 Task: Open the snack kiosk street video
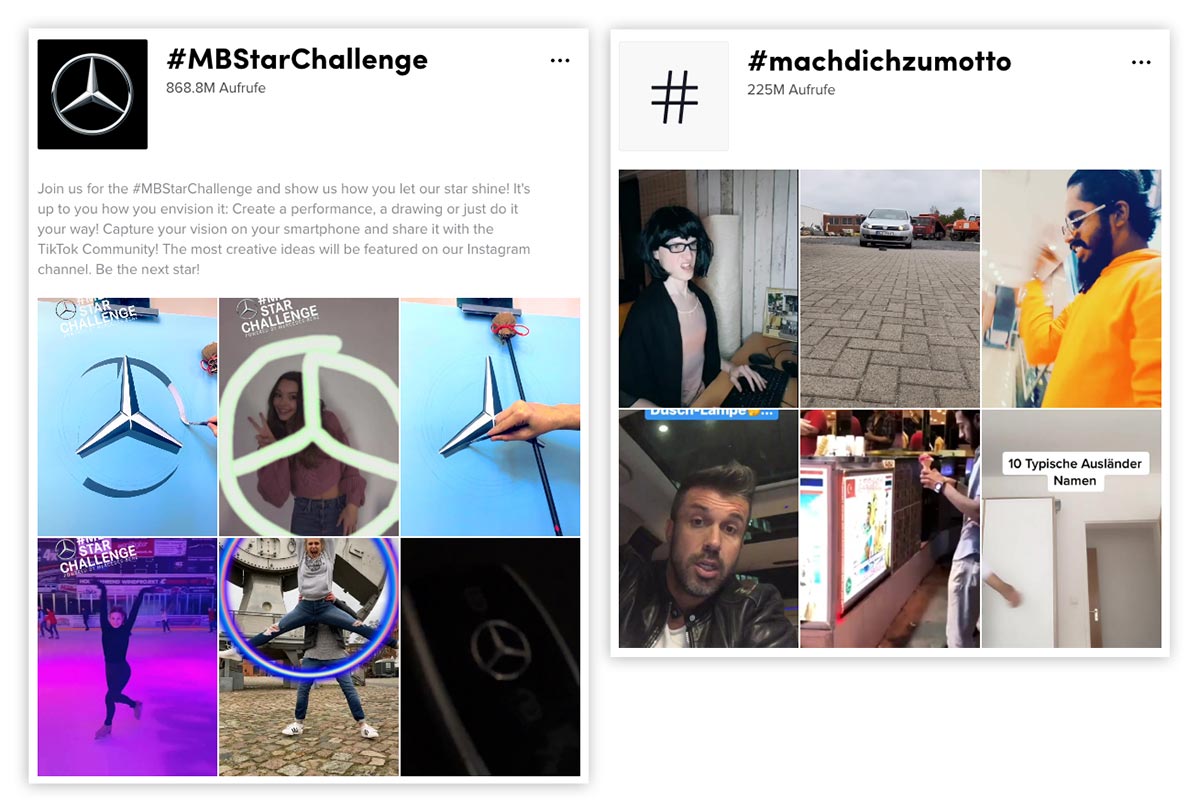890,528
